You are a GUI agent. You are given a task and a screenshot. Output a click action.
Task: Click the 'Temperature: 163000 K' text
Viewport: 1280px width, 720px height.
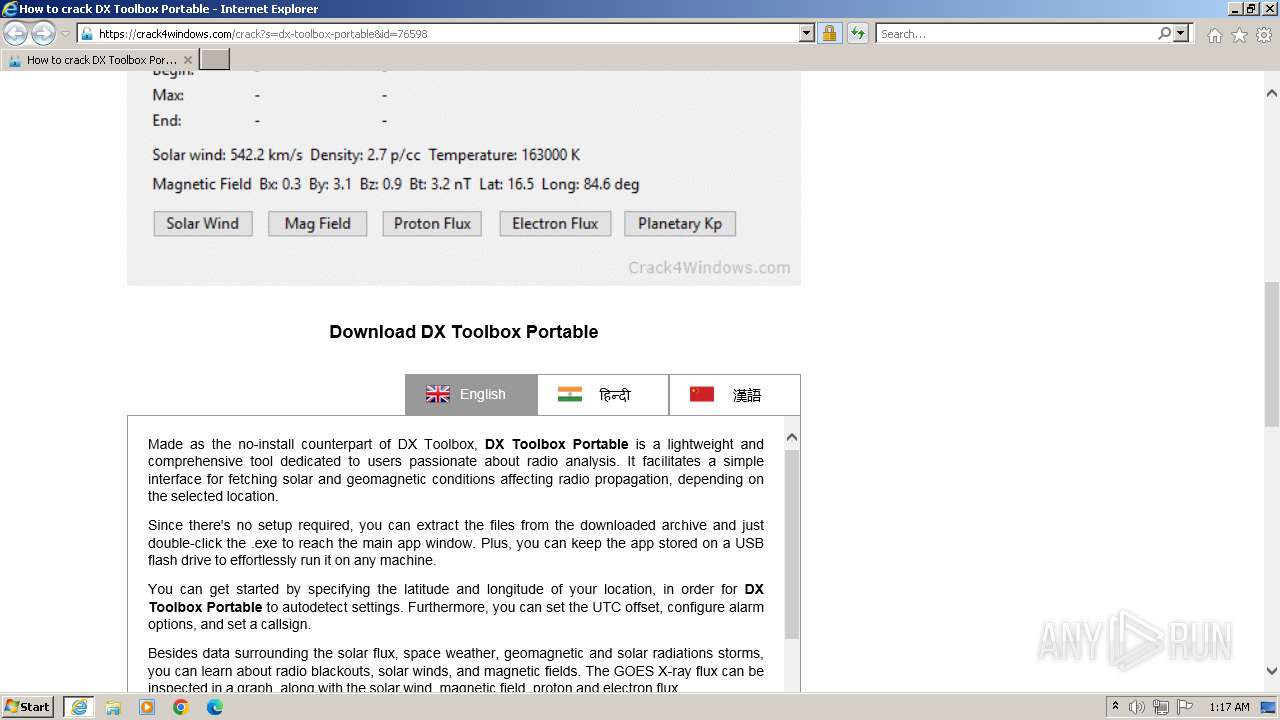tap(504, 155)
